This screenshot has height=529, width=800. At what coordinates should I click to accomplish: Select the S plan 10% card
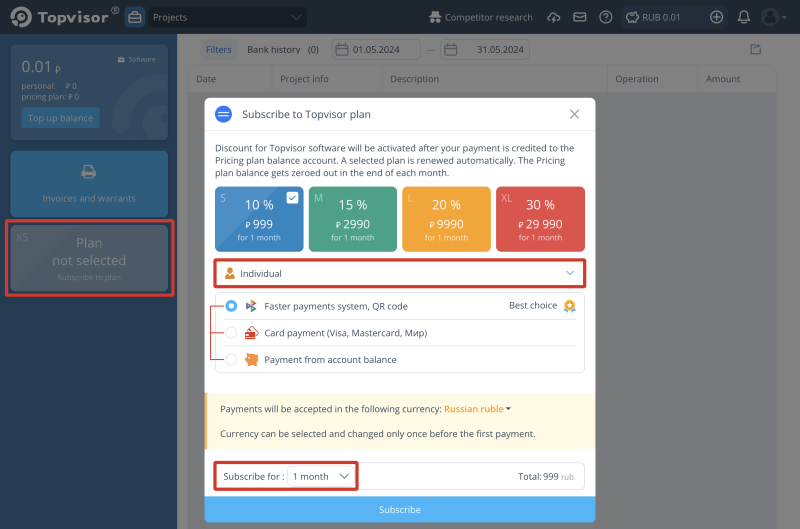[x=259, y=219]
